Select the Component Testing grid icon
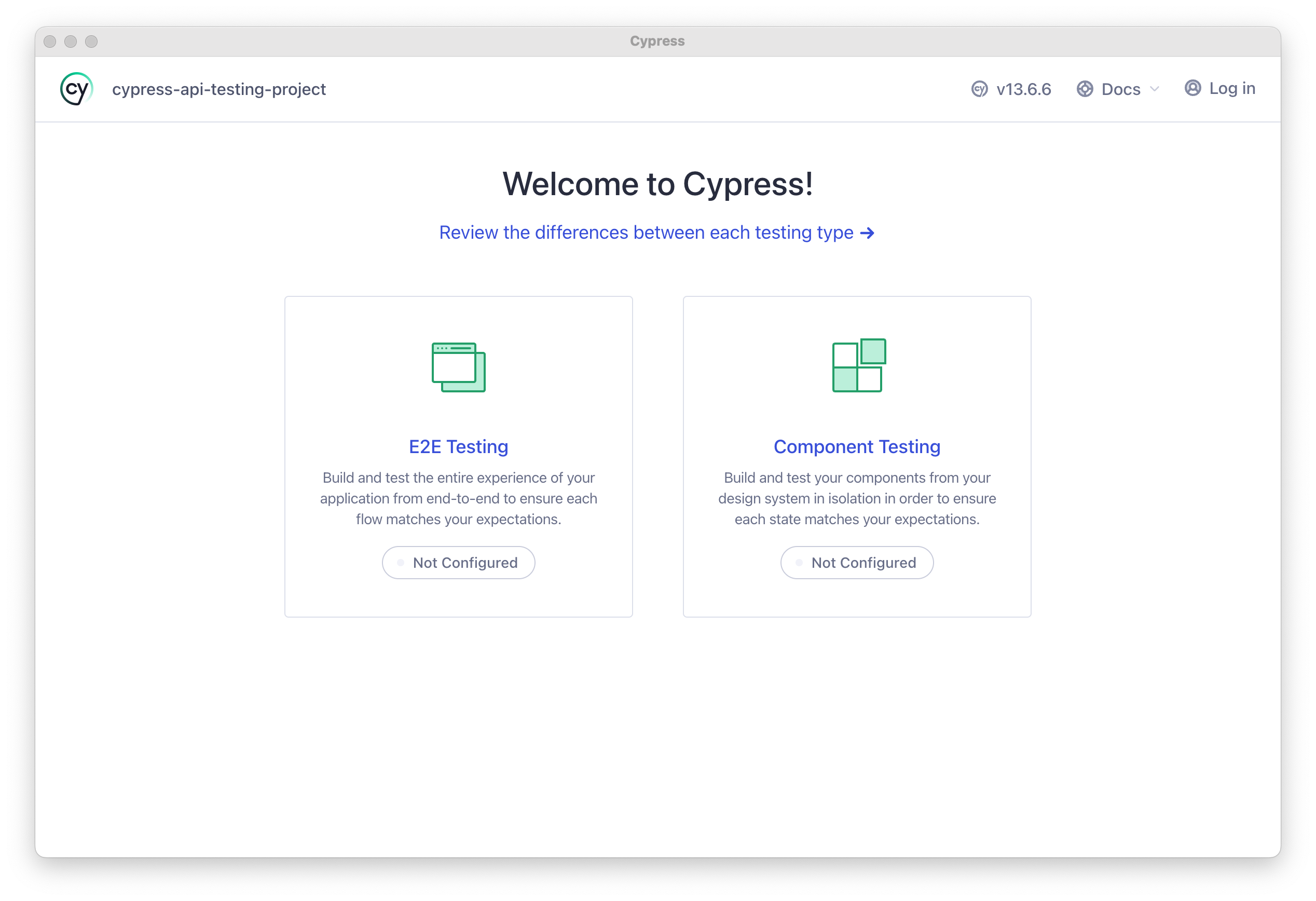The width and height of the screenshot is (1316, 901). click(x=858, y=366)
